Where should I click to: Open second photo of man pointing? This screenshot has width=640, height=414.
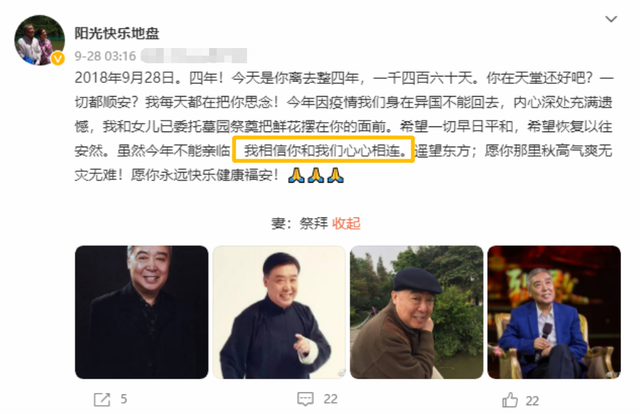click(x=279, y=312)
